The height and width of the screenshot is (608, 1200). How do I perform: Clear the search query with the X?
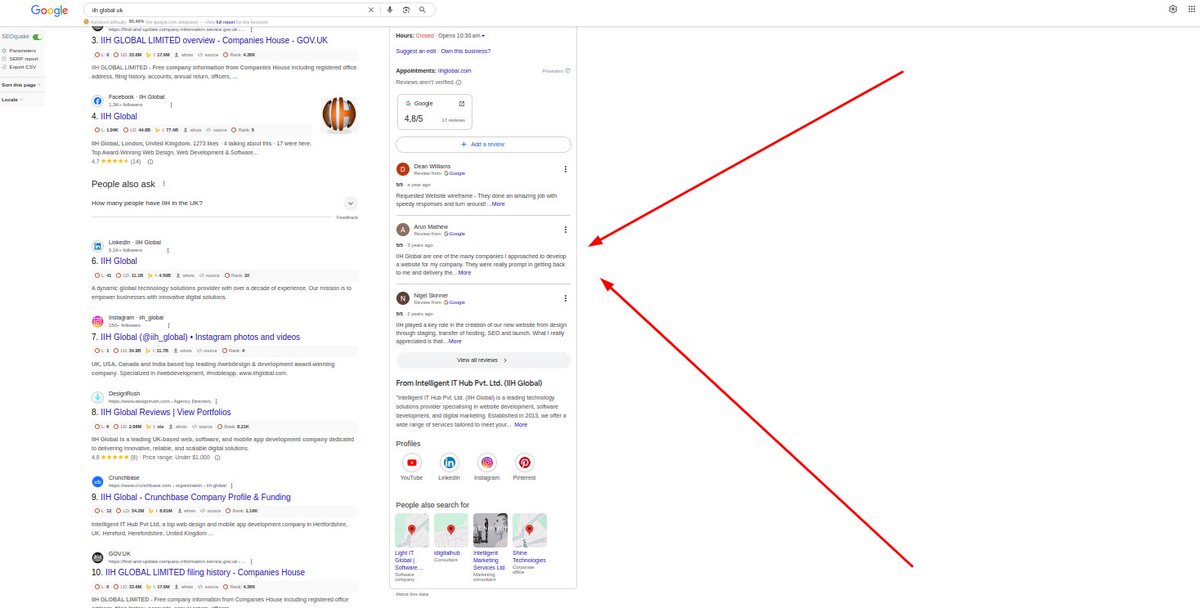click(x=371, y=9)
